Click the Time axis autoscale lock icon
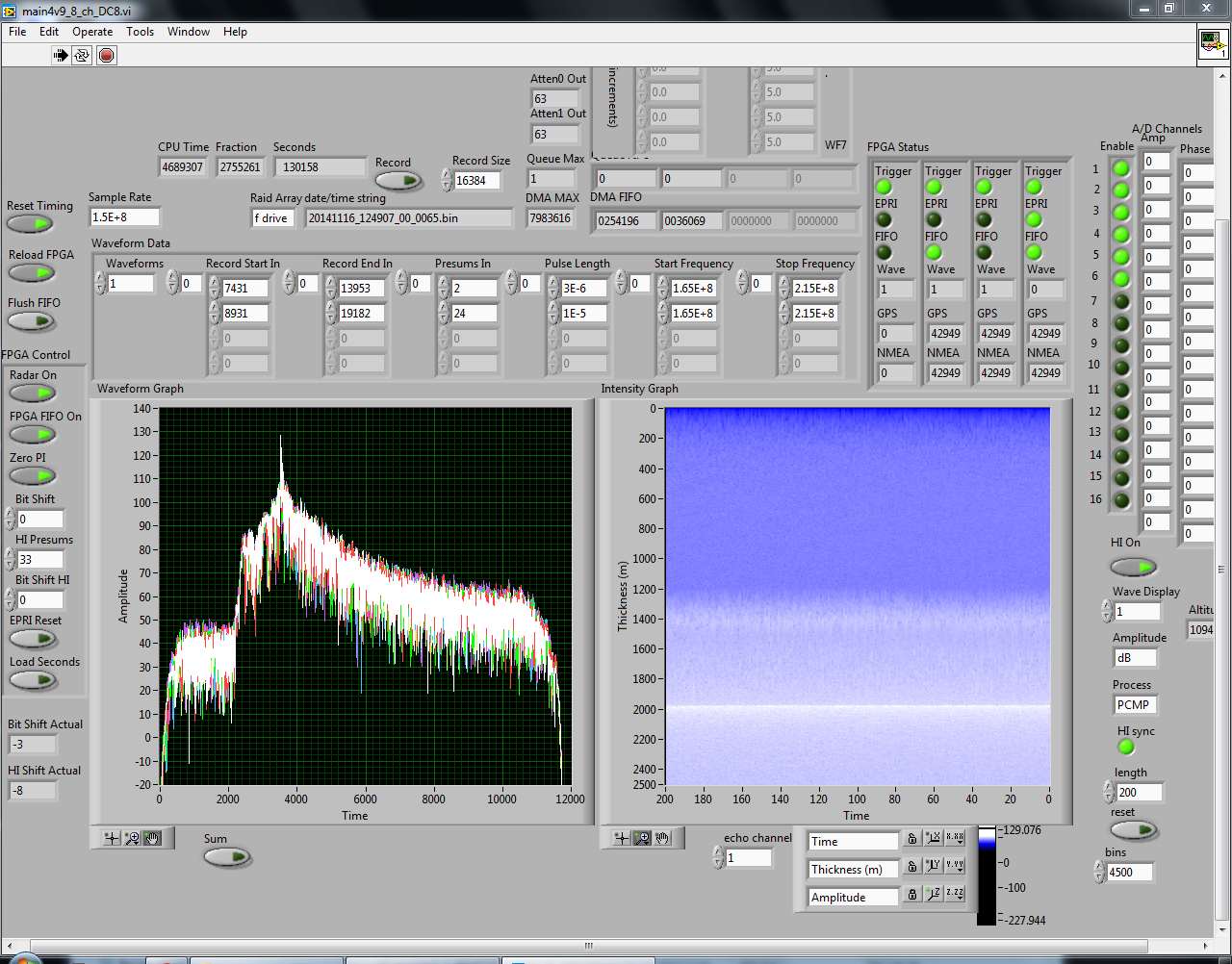 coord(911,839)
